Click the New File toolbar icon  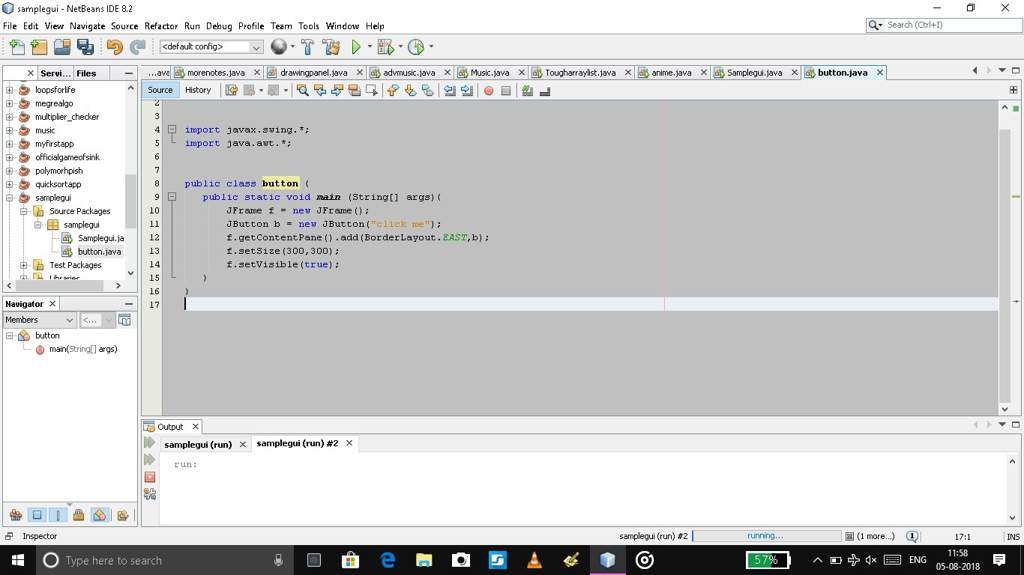[x=17, y=47]
